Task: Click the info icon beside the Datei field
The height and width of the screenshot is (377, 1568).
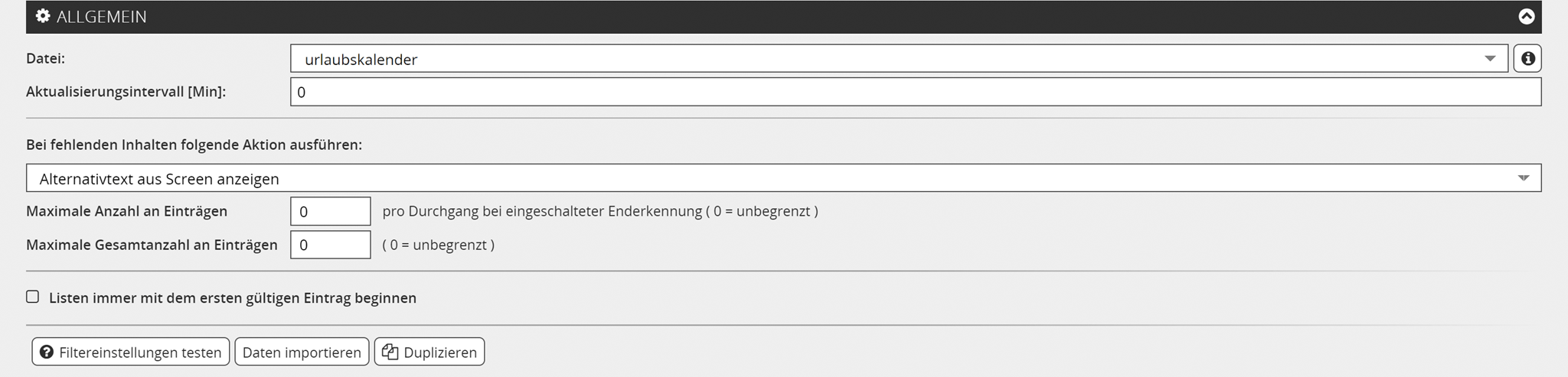Action: 1527,59
